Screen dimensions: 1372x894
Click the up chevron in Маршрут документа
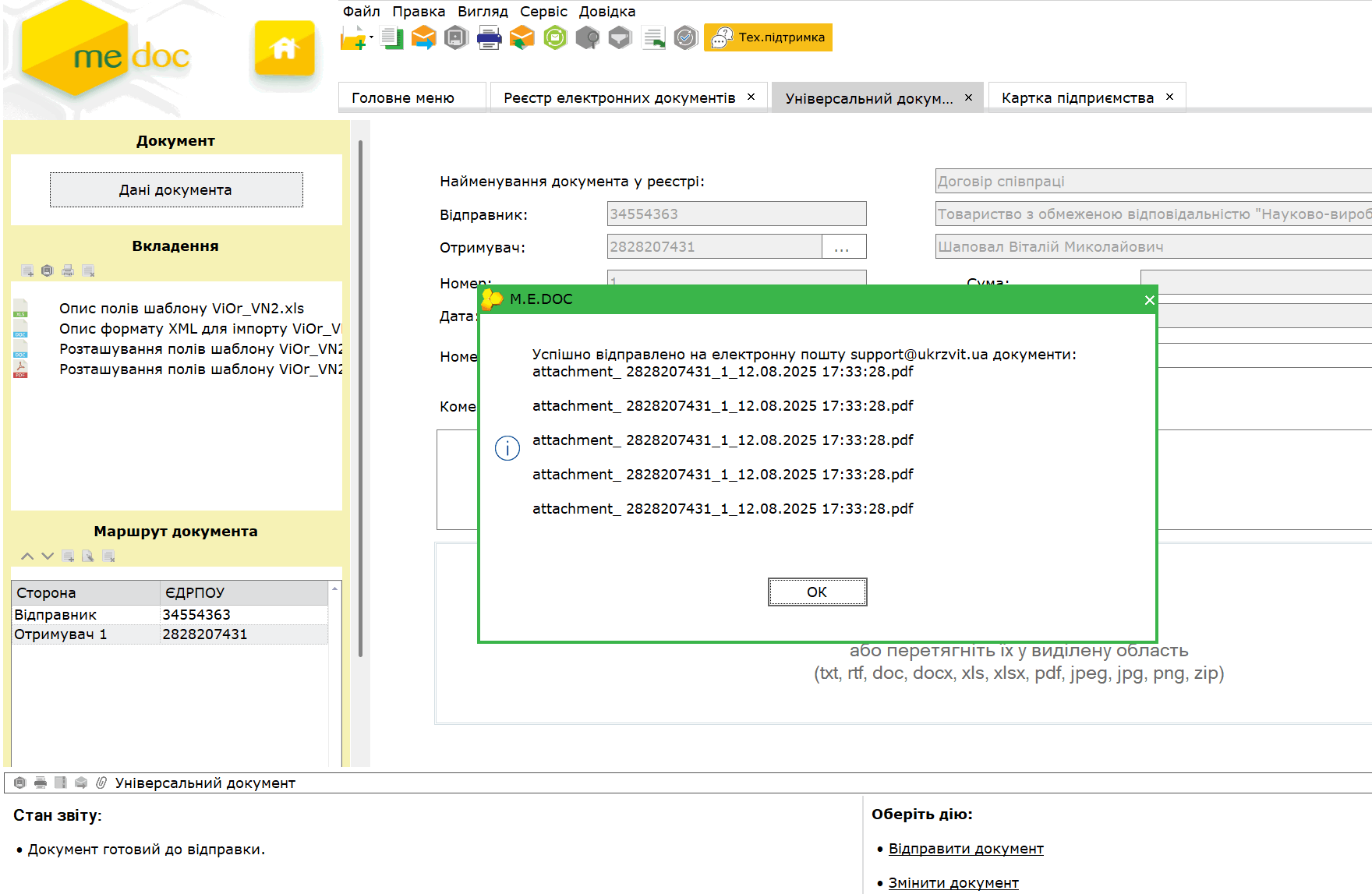(27, 557)
